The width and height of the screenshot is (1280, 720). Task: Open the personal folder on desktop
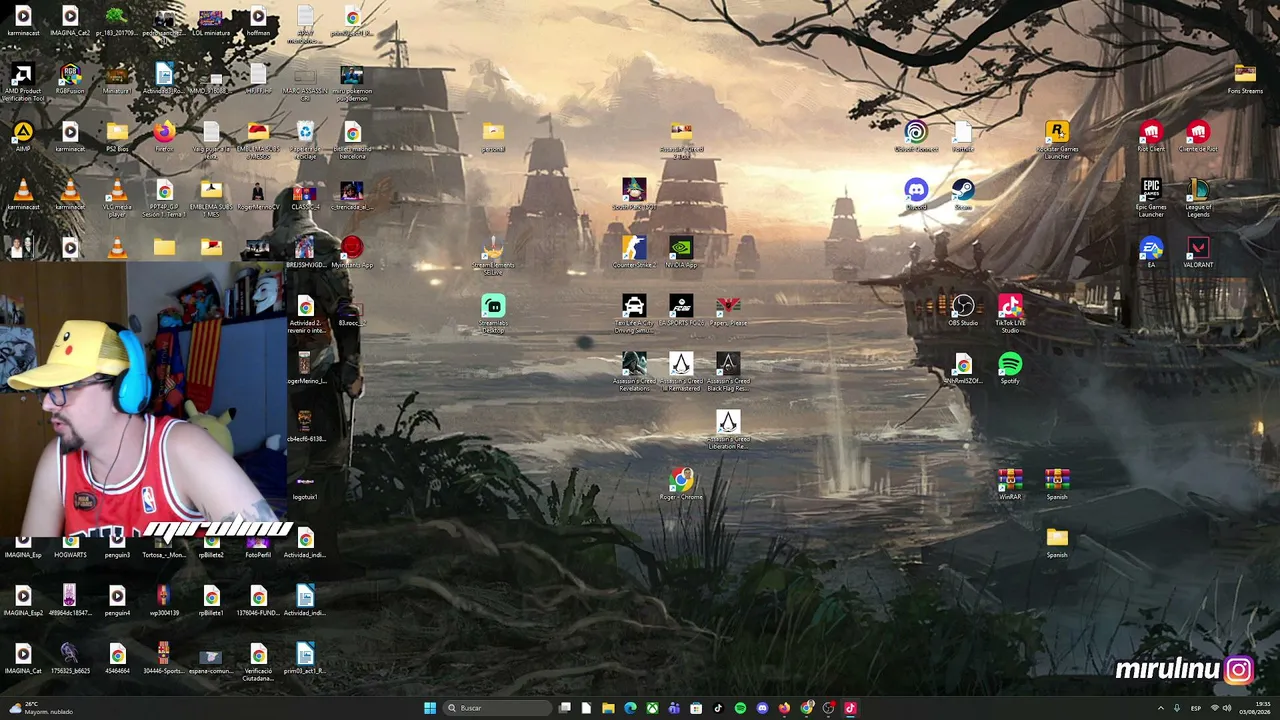493,136
